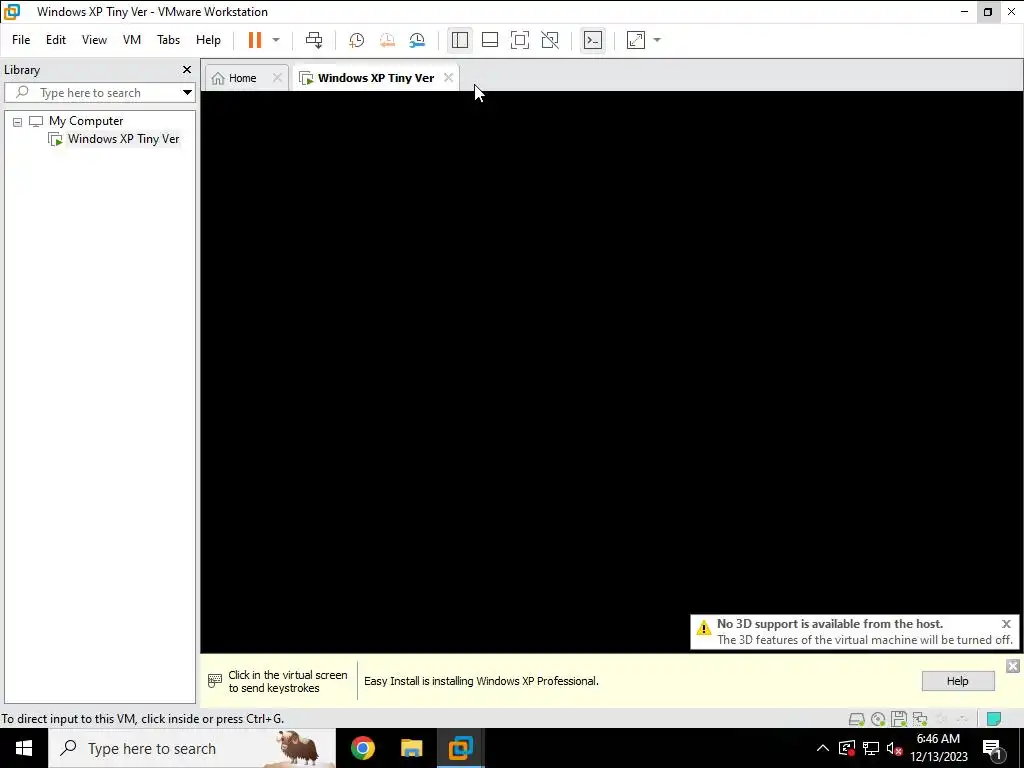1024x768 pixels.
Task: Enter full screen mode
Action: point(520,40)
